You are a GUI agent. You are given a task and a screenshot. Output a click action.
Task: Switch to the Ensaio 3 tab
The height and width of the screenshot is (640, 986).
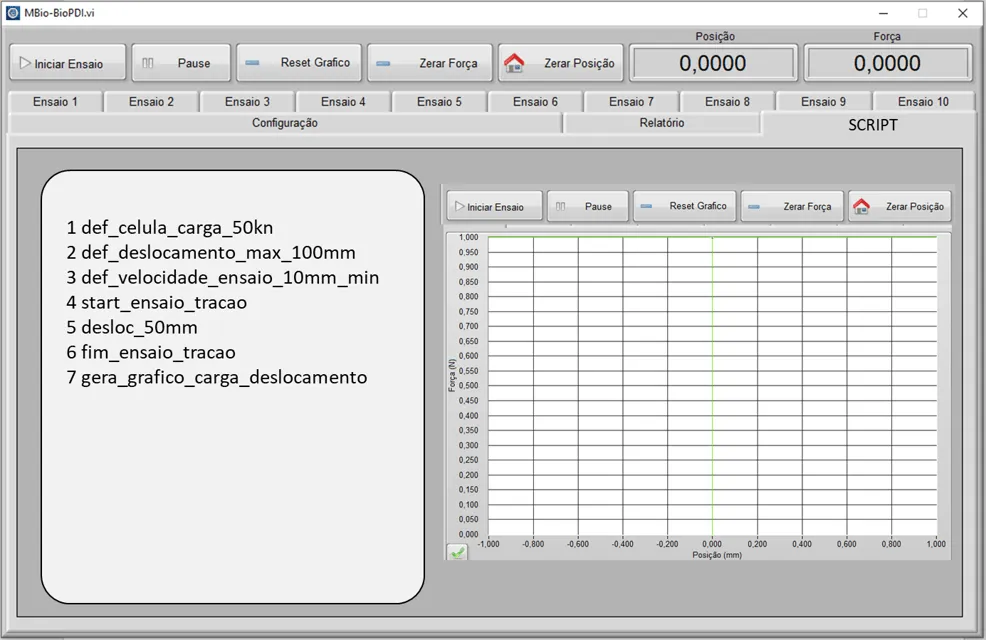click(x=247, y=101)
